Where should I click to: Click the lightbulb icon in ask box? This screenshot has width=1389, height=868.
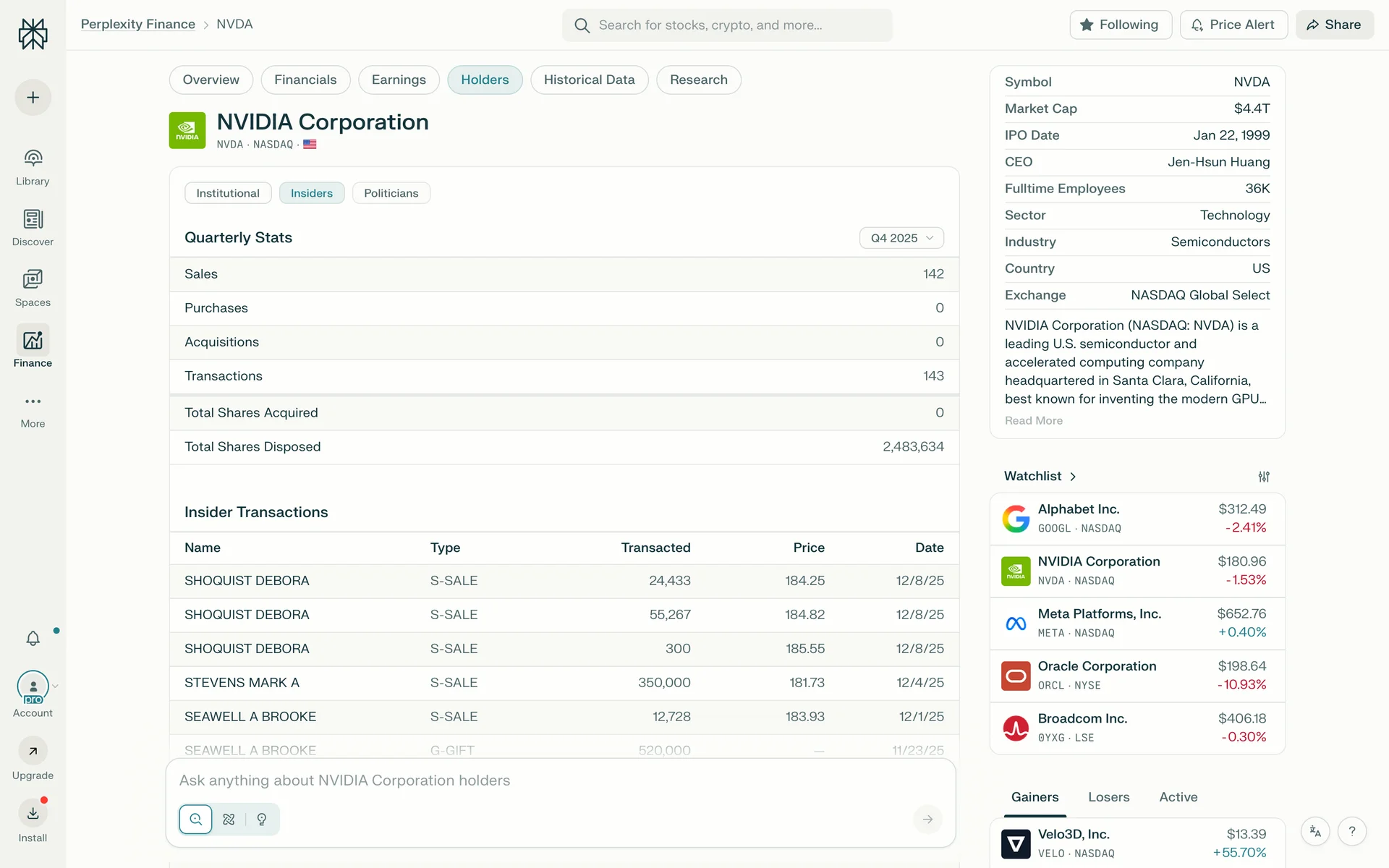[x=262, y=820]
